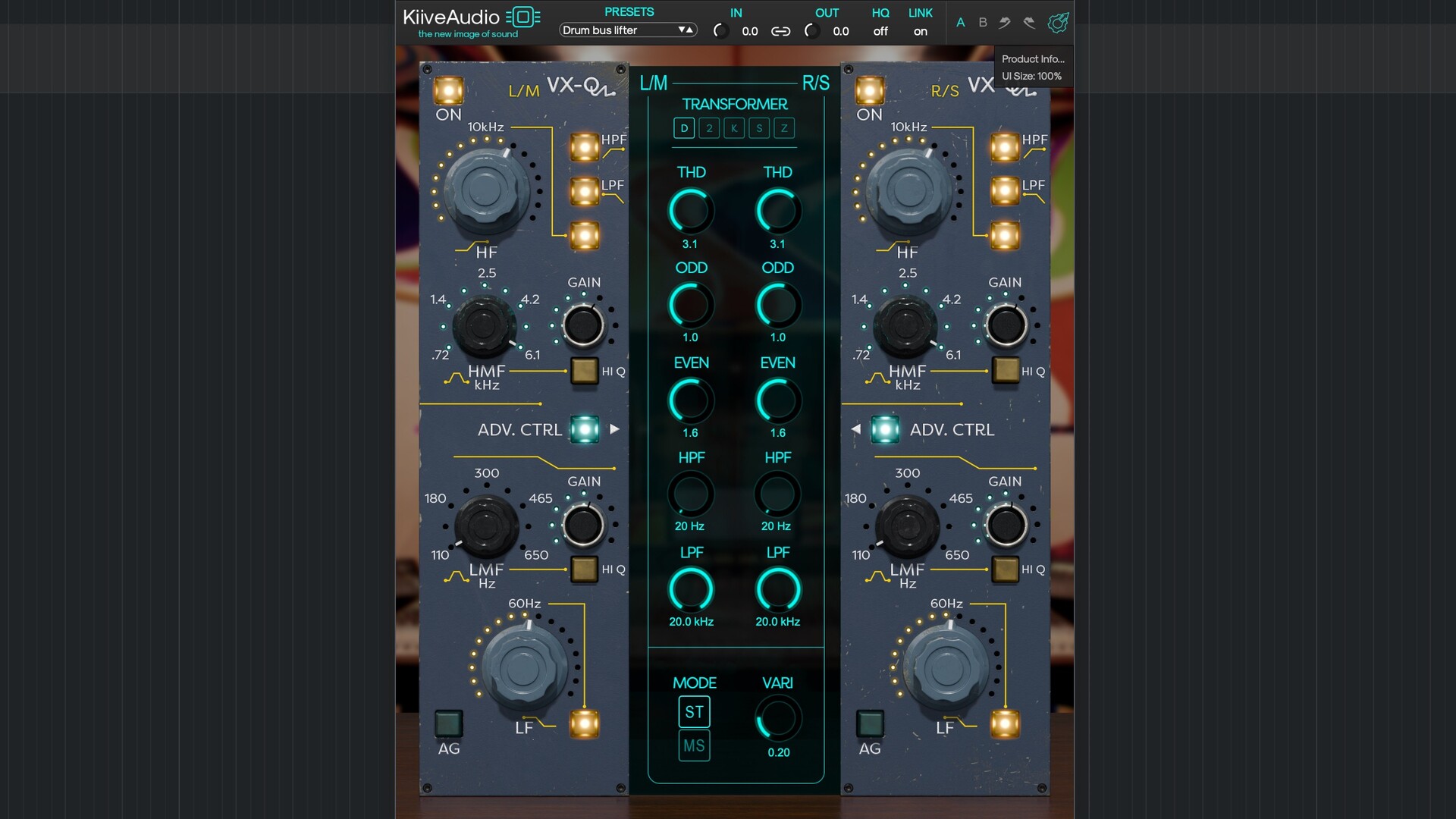Switch to MS mode button

[694, 745]
